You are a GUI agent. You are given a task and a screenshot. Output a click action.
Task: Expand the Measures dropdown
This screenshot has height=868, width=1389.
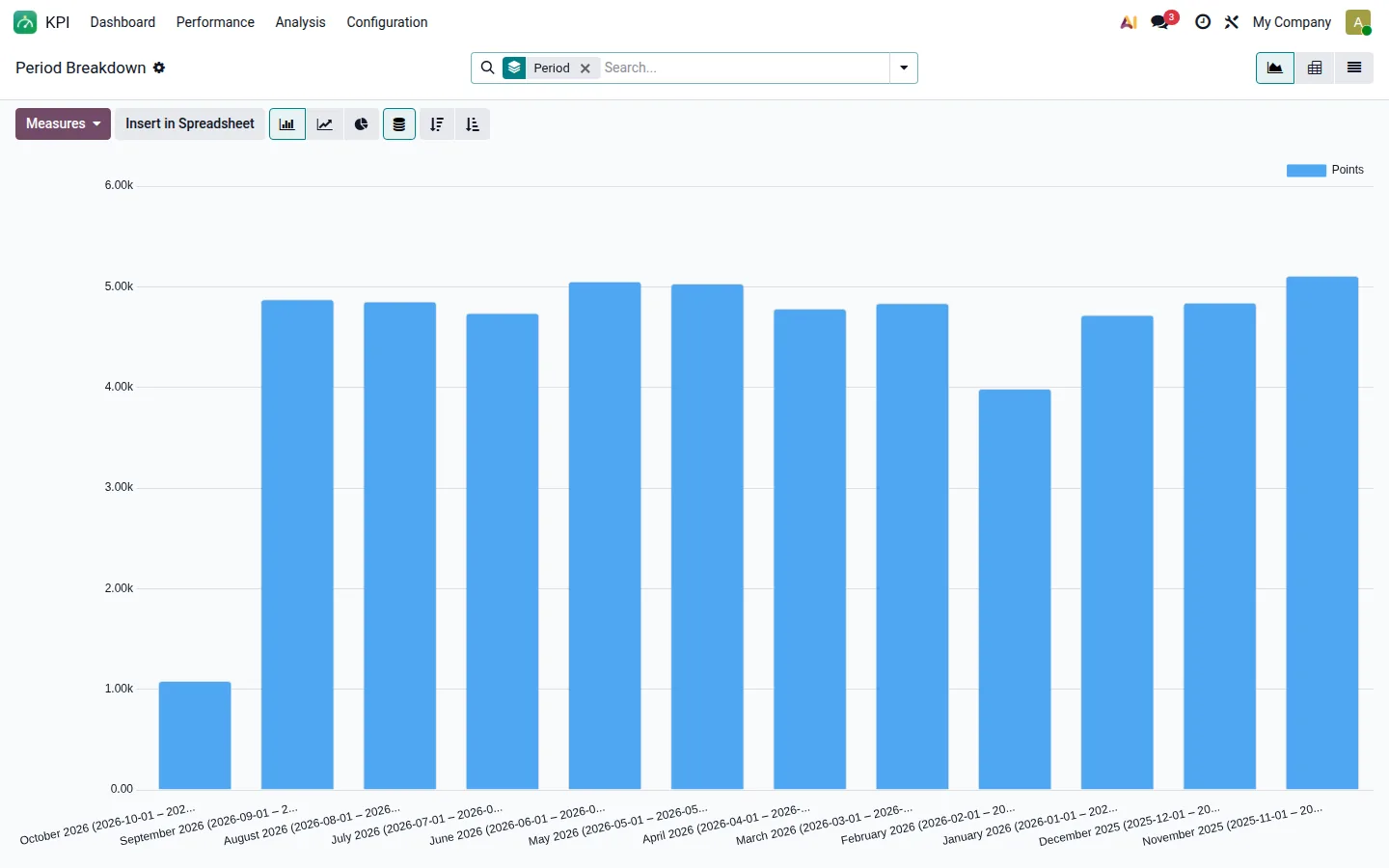pyautogui.click(x=63, y=124)
